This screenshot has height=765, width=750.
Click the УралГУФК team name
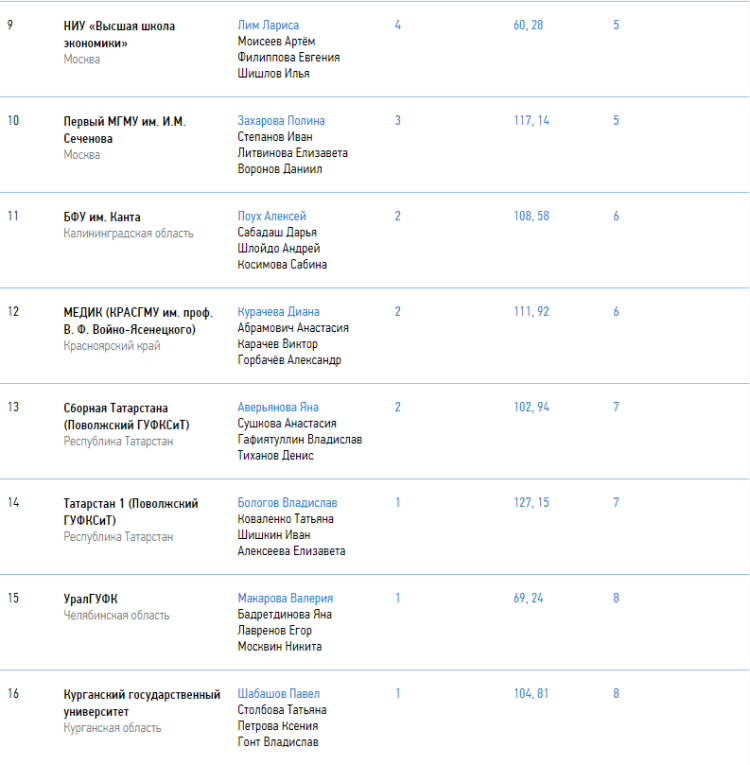[x=91, y=599]
